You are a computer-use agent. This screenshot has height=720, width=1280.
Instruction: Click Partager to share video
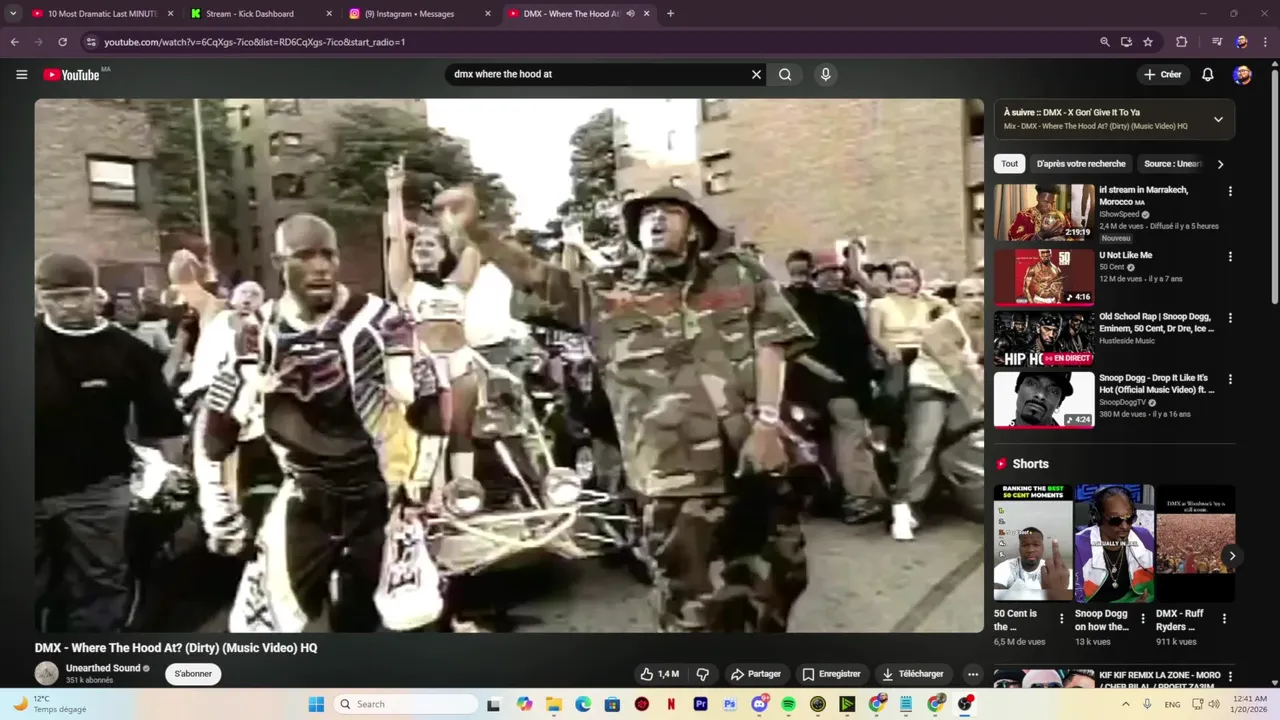click(755, 674)
